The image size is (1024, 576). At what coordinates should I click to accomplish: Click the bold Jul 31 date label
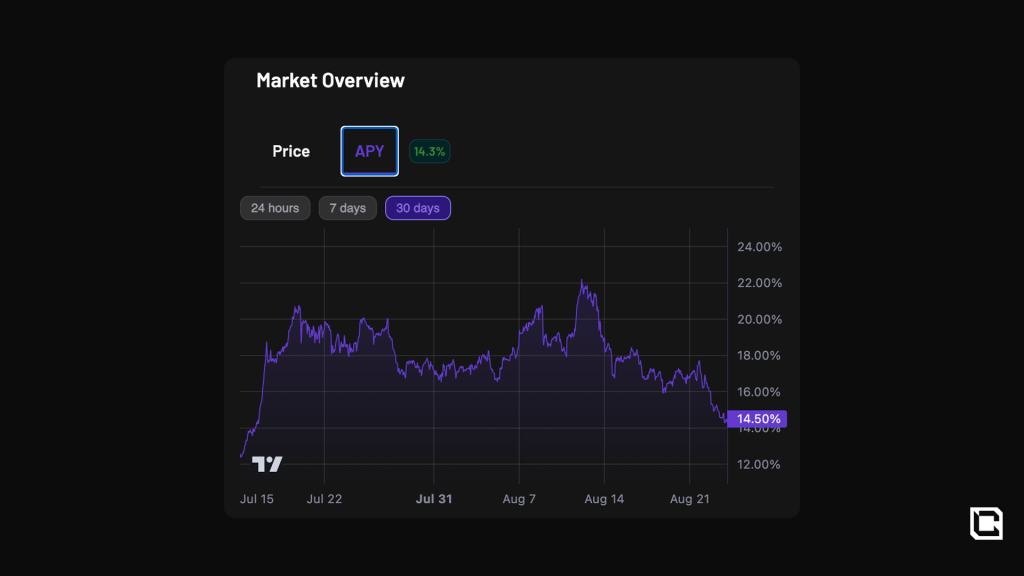(x=434, y=498)
